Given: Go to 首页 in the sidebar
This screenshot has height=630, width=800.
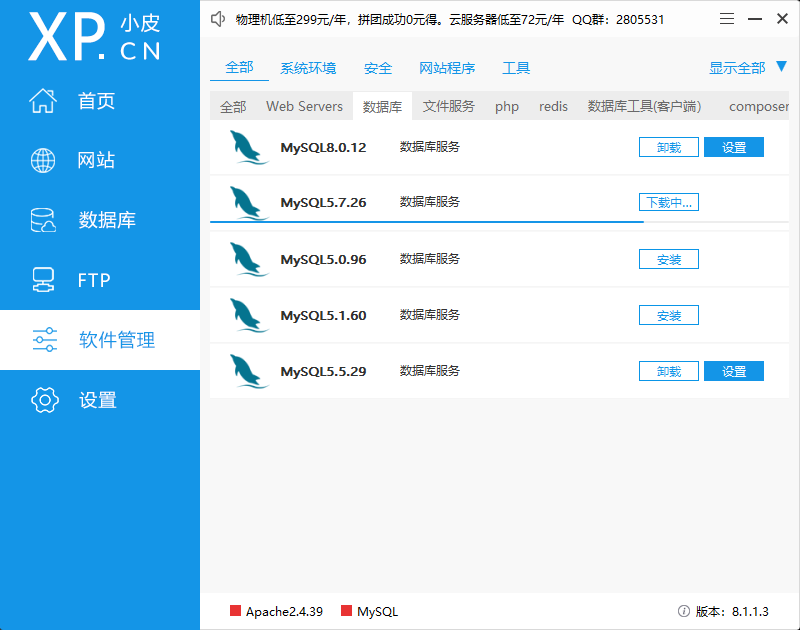Looking at the screenshot, I should point(97,100).
